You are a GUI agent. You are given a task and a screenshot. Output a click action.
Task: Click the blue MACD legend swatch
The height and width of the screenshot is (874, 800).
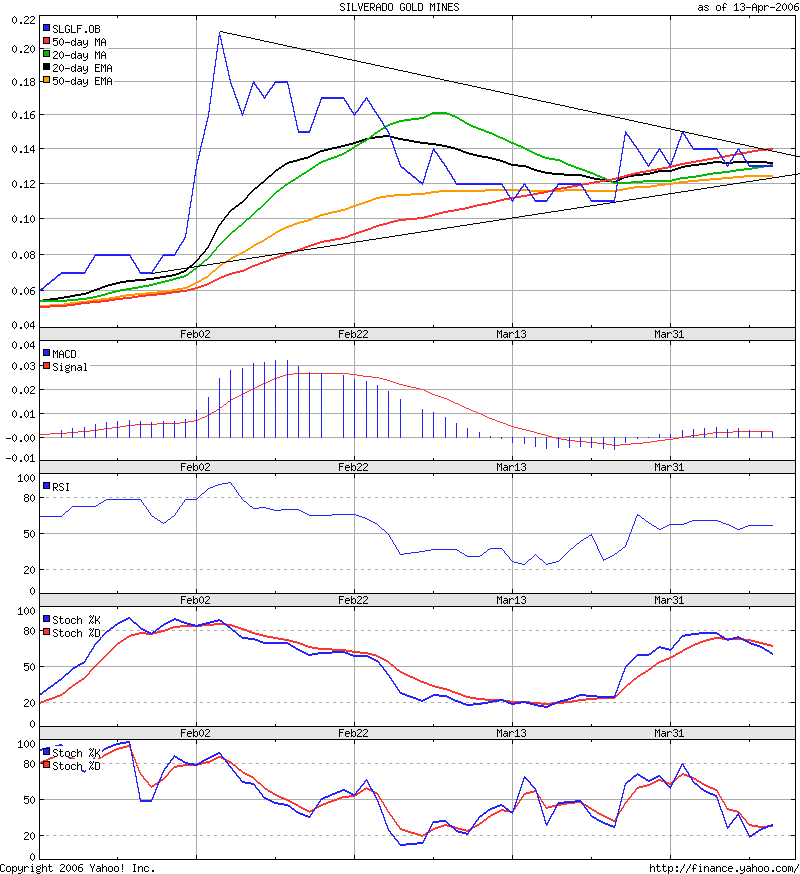click(x=47, y=353)
